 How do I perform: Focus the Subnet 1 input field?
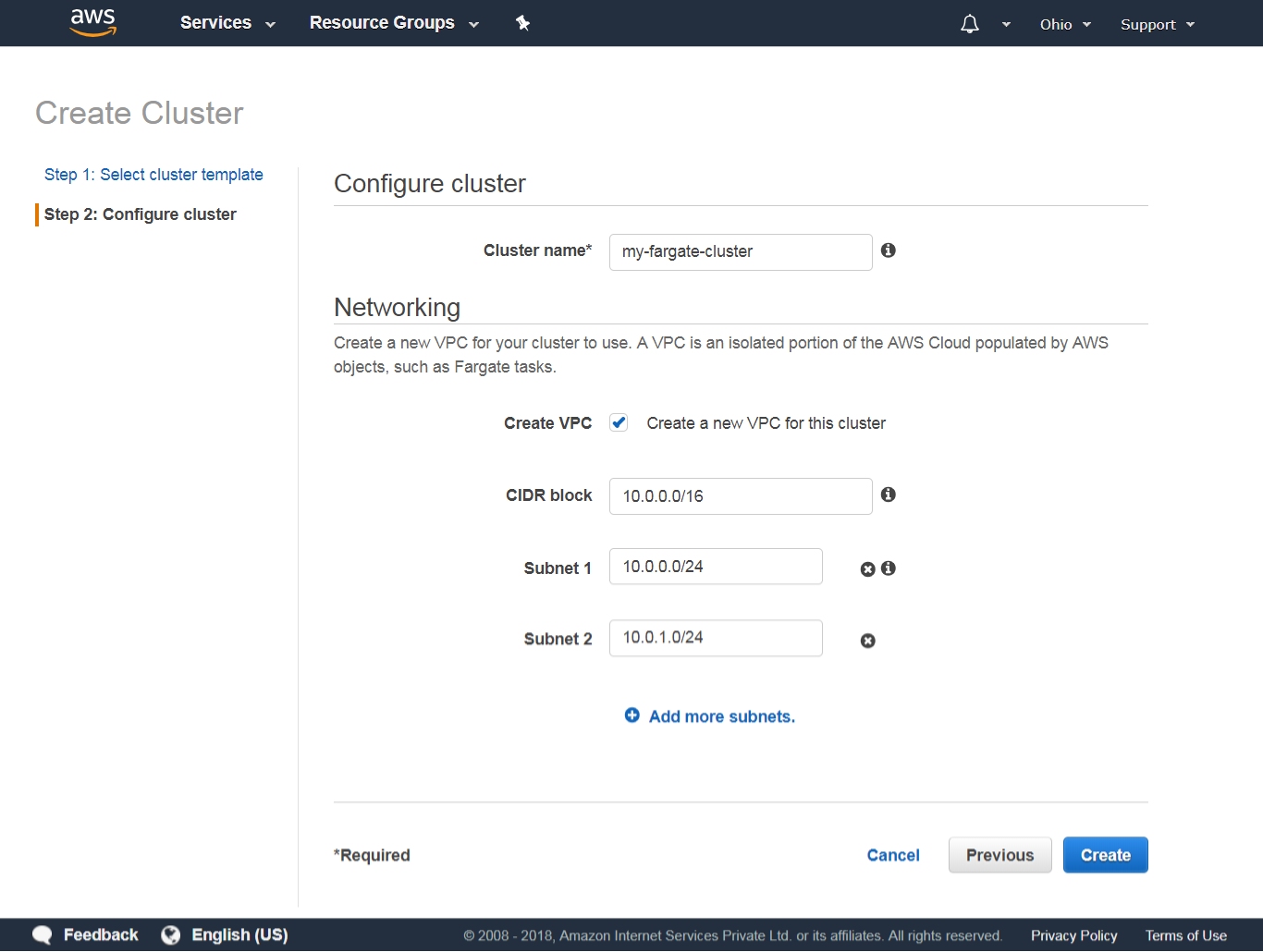(x=716, y=567)
